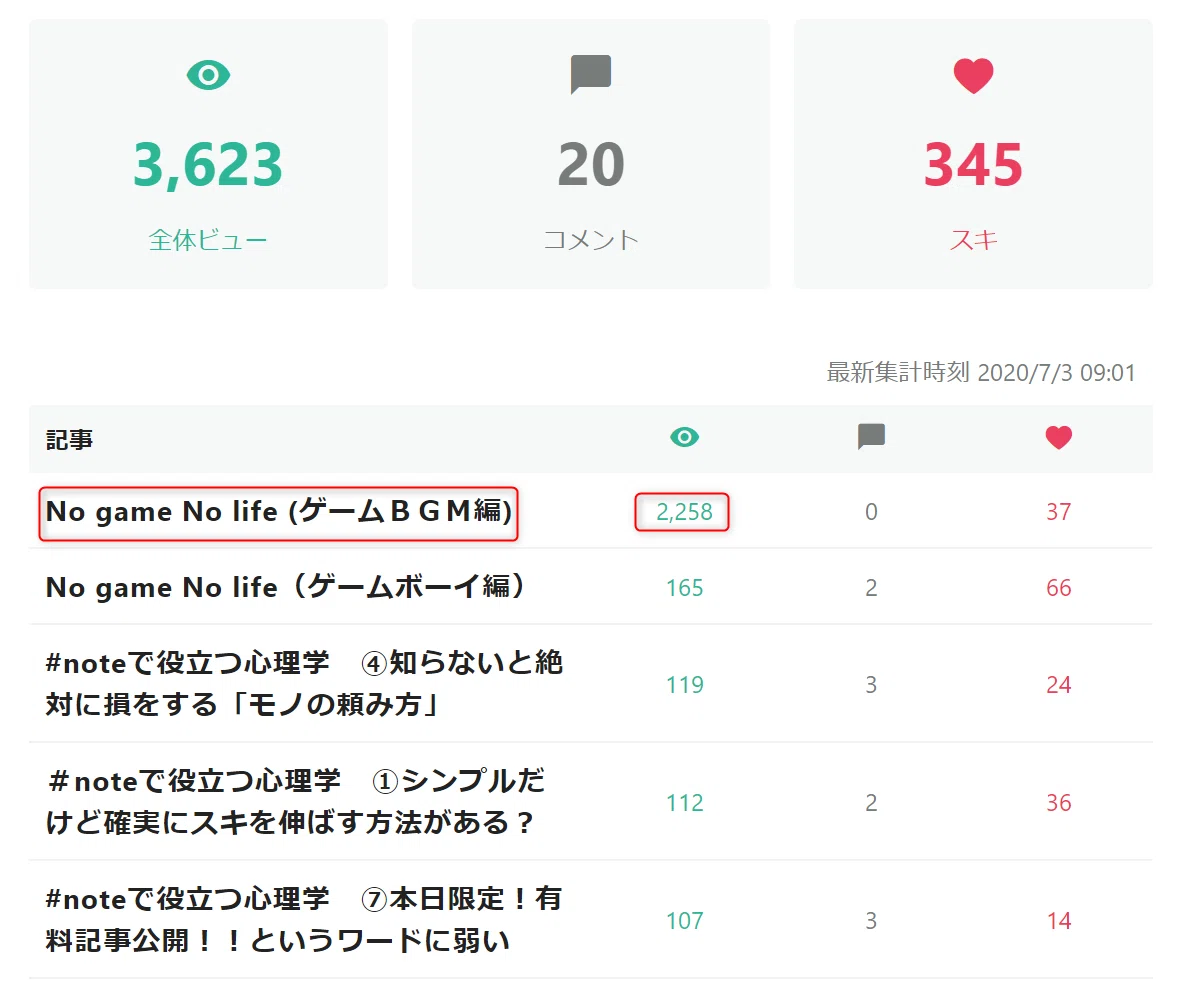Click the 記事 column header
This screenshot has height=994, width=1190.
(x=69, y=440)
